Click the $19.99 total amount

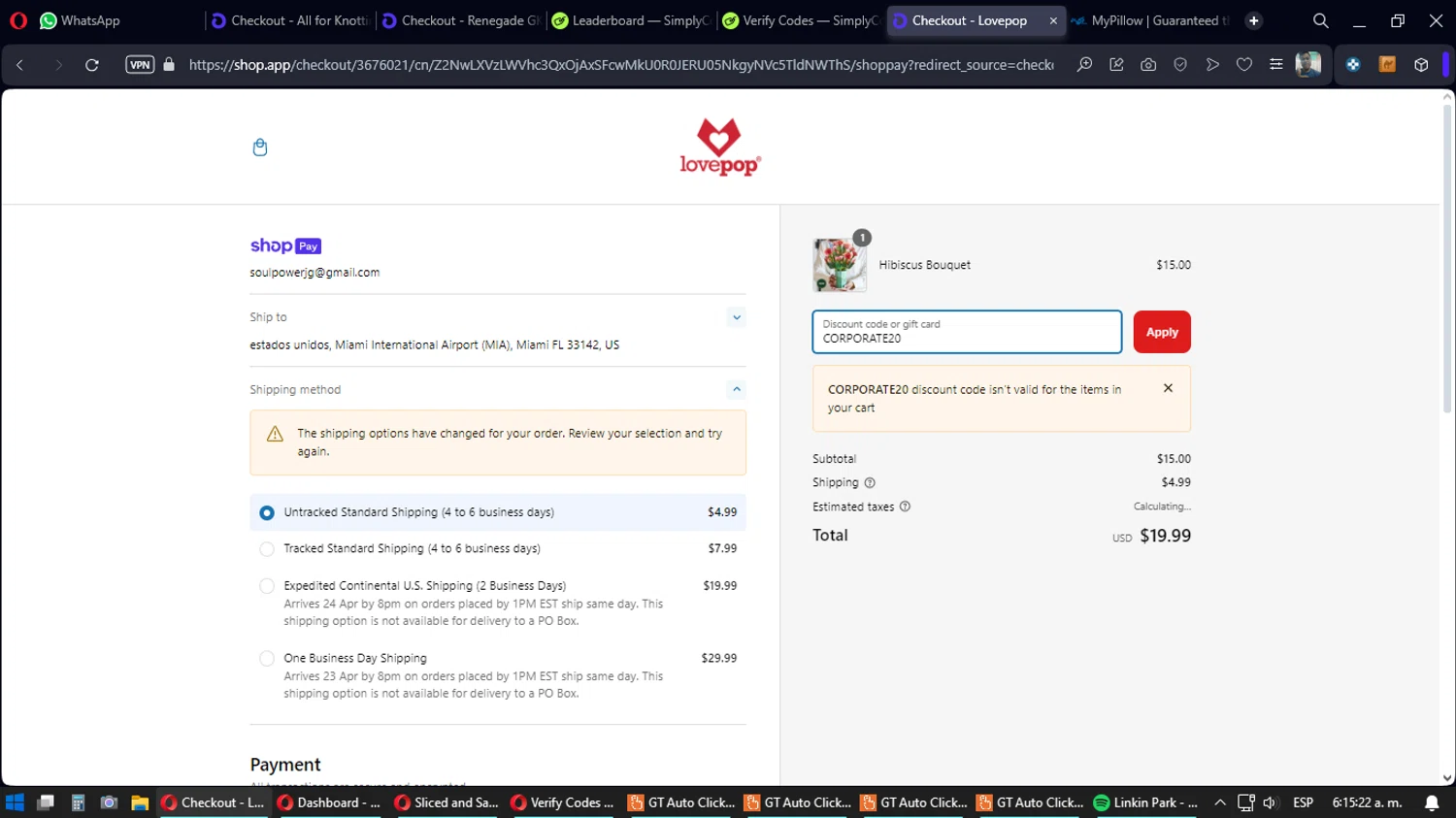[x=1165, y=536]
